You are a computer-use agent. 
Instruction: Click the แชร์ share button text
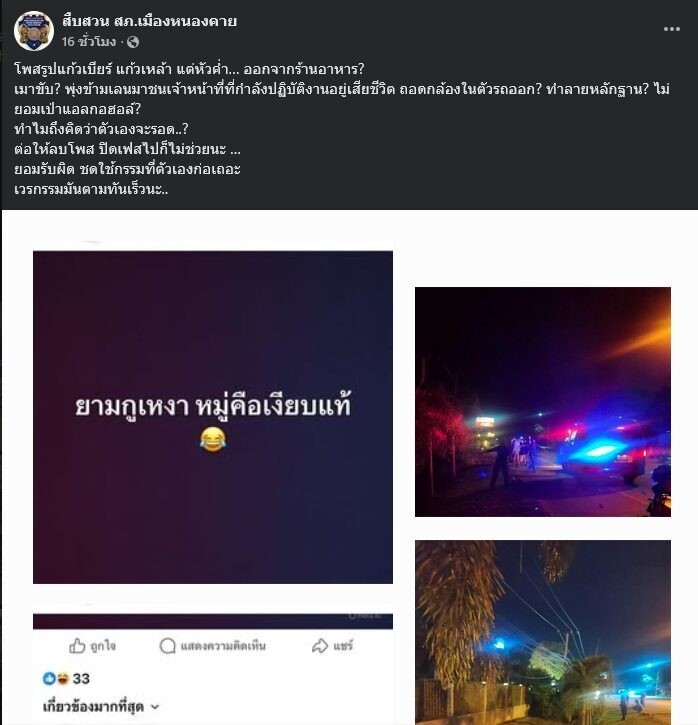click(x=343, y=645)
